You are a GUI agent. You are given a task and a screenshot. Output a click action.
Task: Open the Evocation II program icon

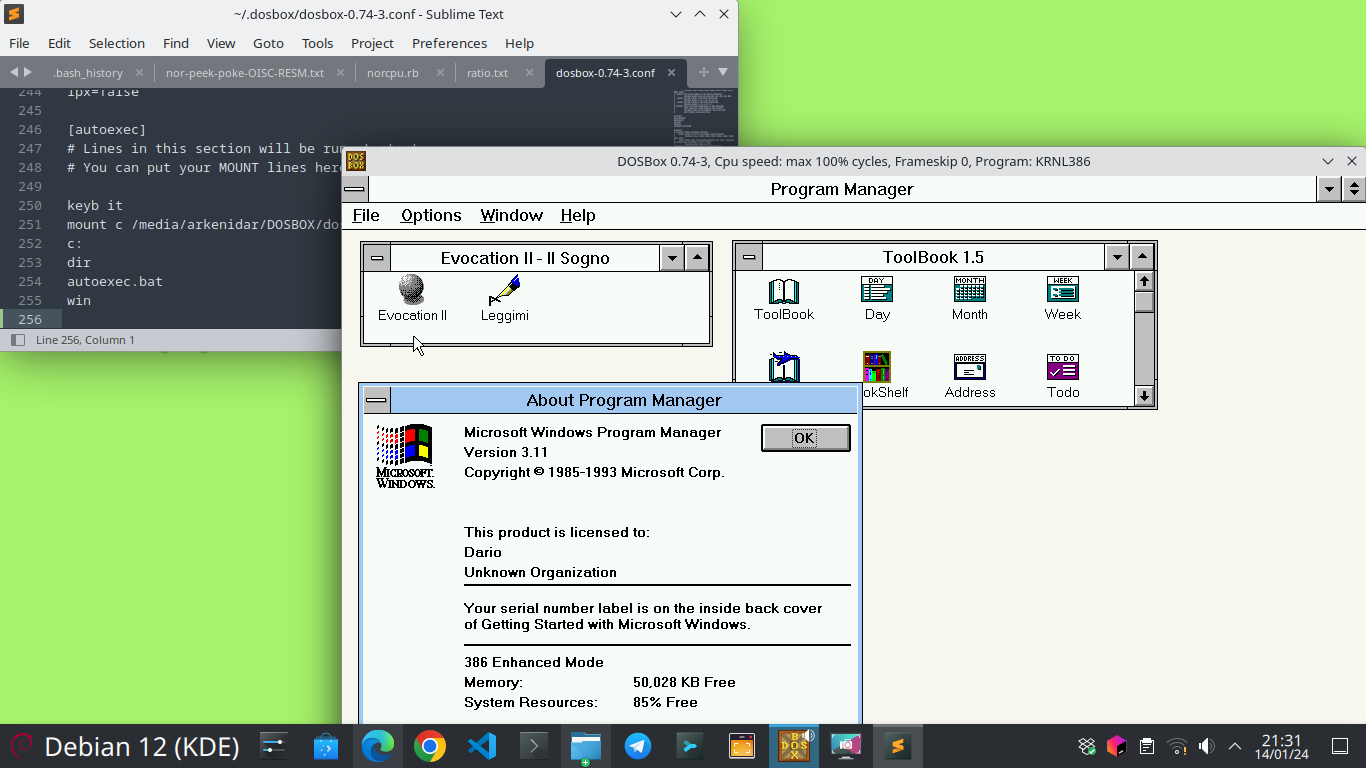pos(411,290)
